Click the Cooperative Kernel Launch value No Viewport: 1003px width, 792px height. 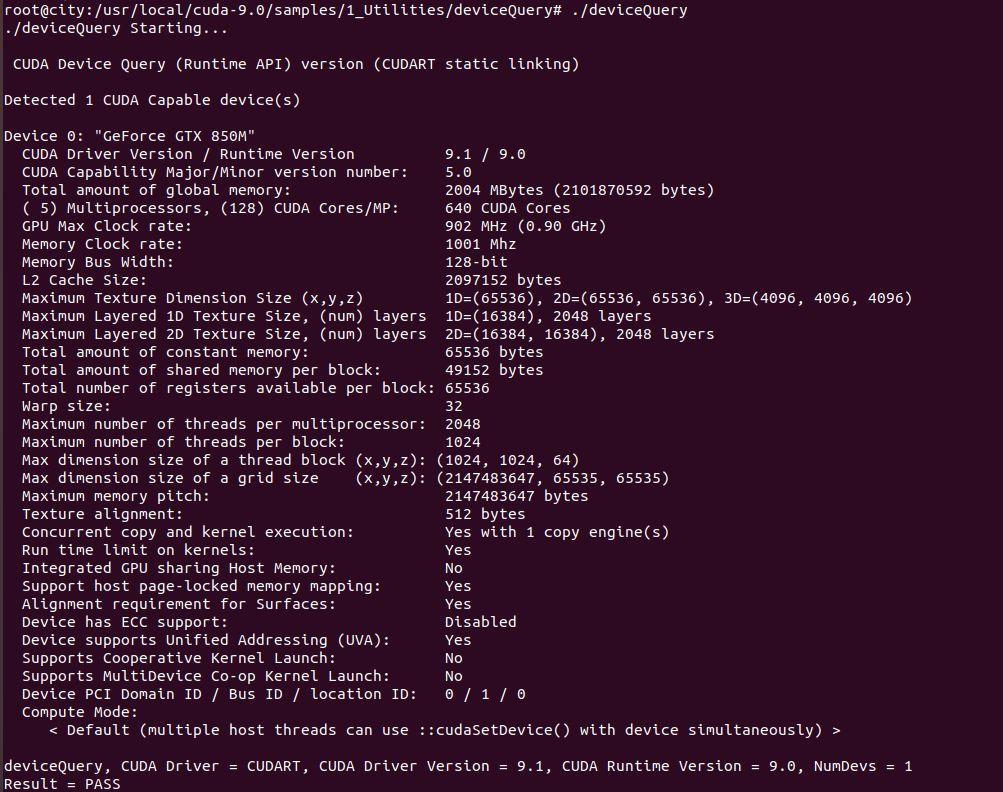point(454,658)
